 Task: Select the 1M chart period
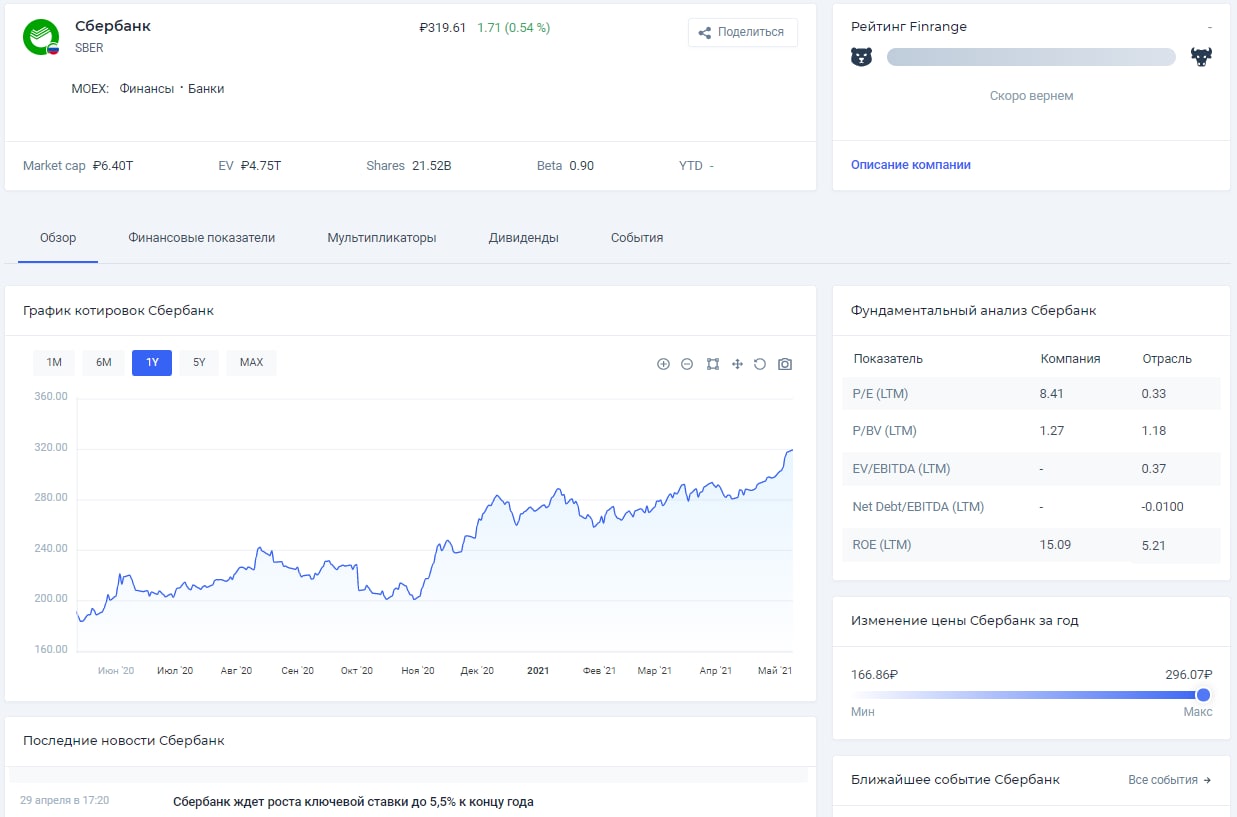[x=54, y=362]
